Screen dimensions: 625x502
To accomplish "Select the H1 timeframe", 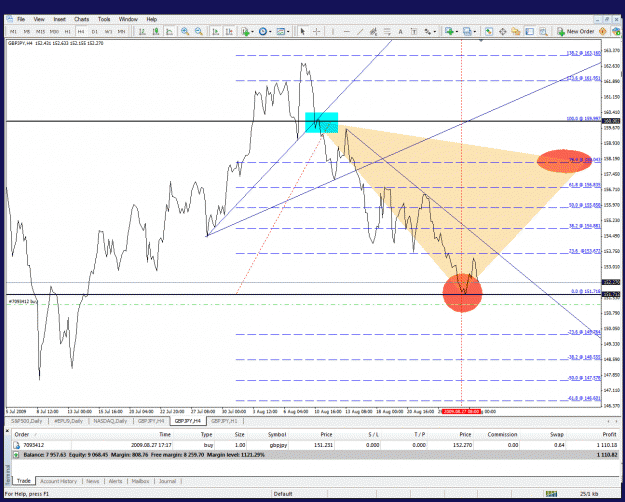I will [x=67, y=31].
